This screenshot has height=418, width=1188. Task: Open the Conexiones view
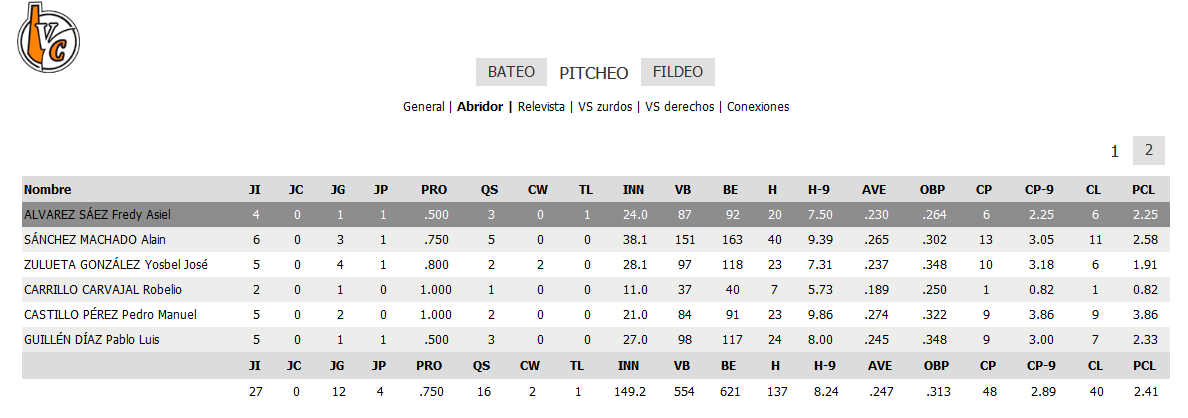pyautogui.click(x=758, y=106)
